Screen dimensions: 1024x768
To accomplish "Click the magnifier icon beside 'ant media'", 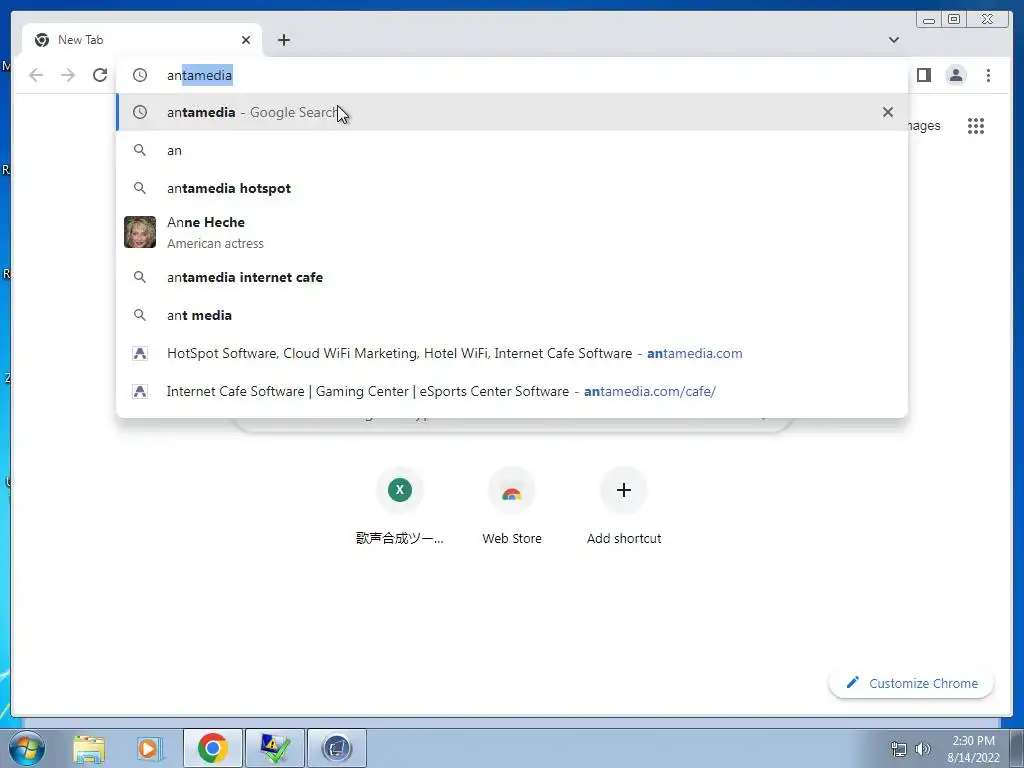I will point(140,315).
